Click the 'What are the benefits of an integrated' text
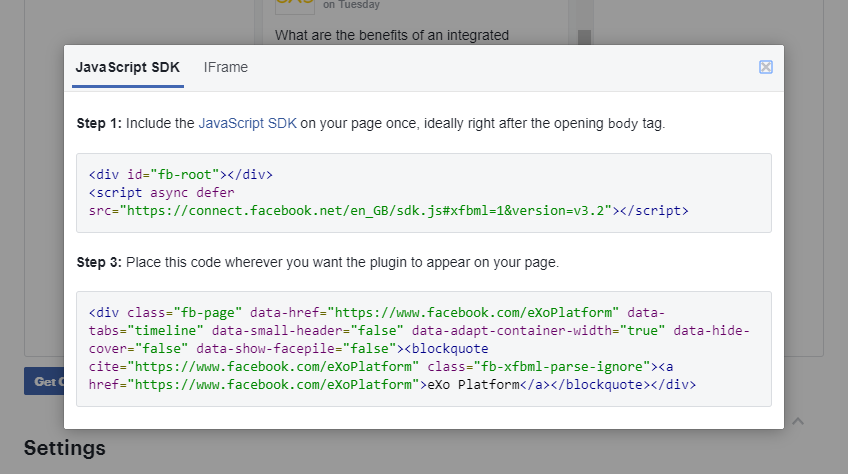Image resolution: width=848 pixels, height=474 pixels. (x=392, y=35)
